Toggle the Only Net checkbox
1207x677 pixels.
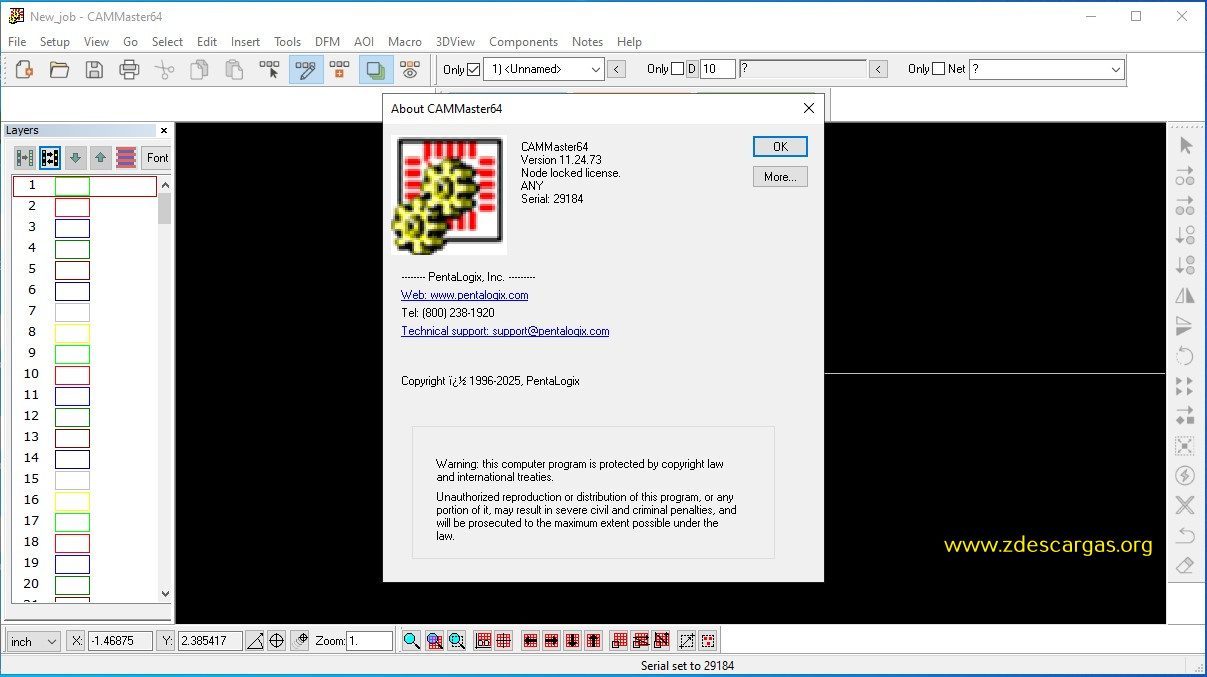point(938,69)
